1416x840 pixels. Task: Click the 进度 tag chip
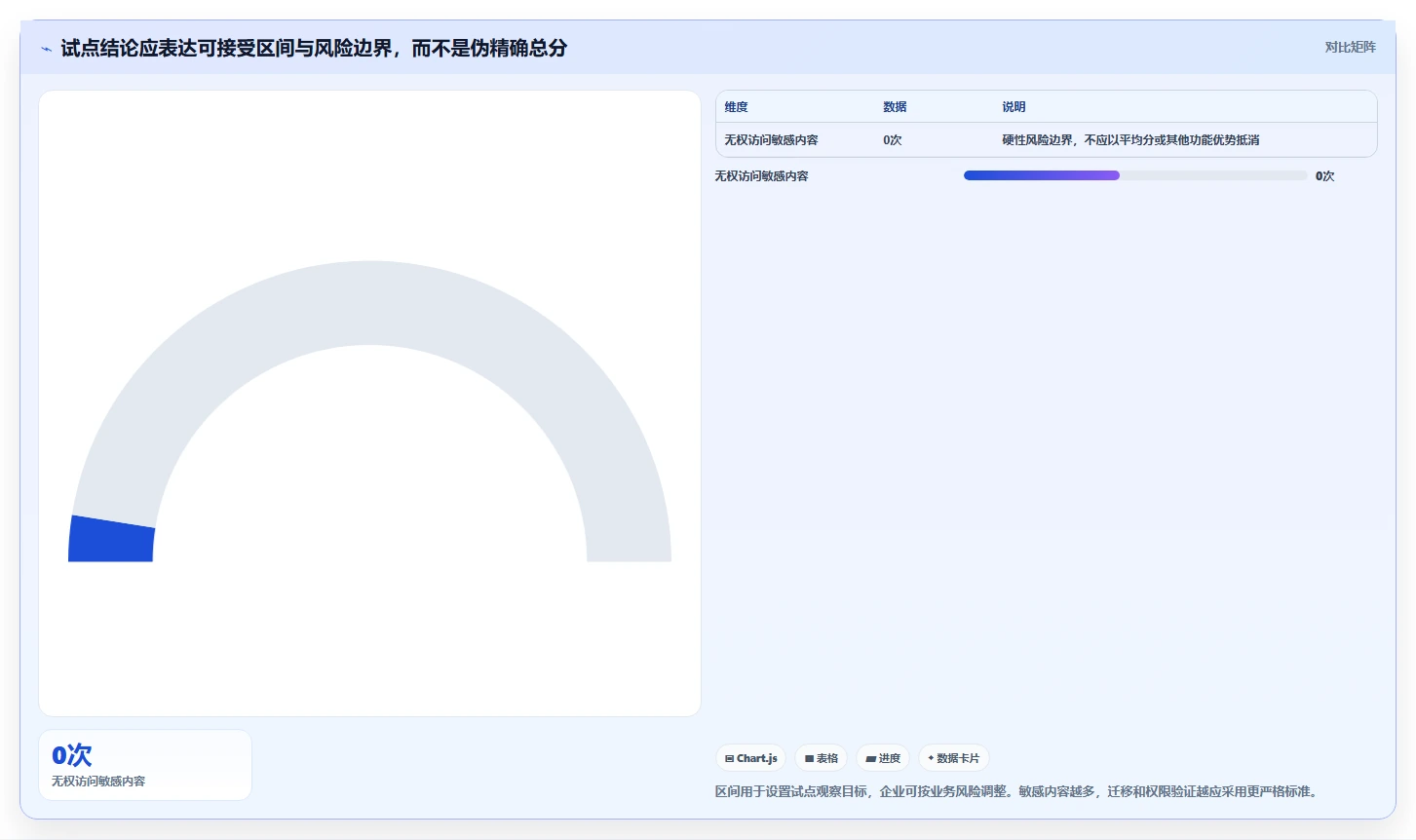[883, 758]
